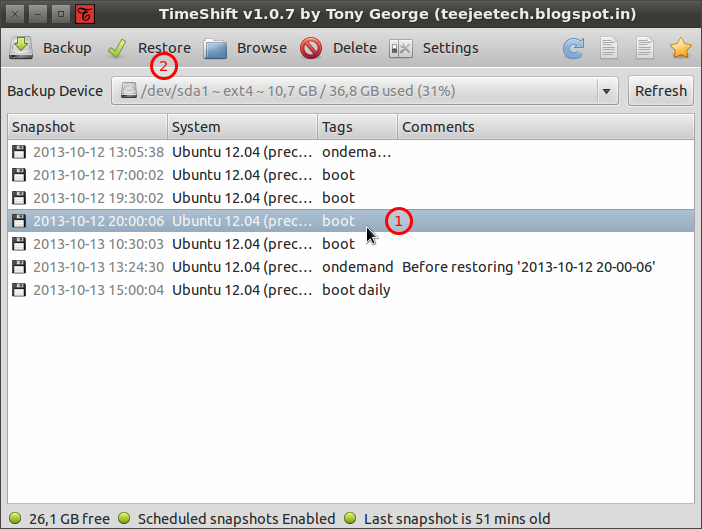The height and width of the screenshot is (529, 702).
Task: Click green dot beside Last snapshot status
Action: tap(350, 518)
